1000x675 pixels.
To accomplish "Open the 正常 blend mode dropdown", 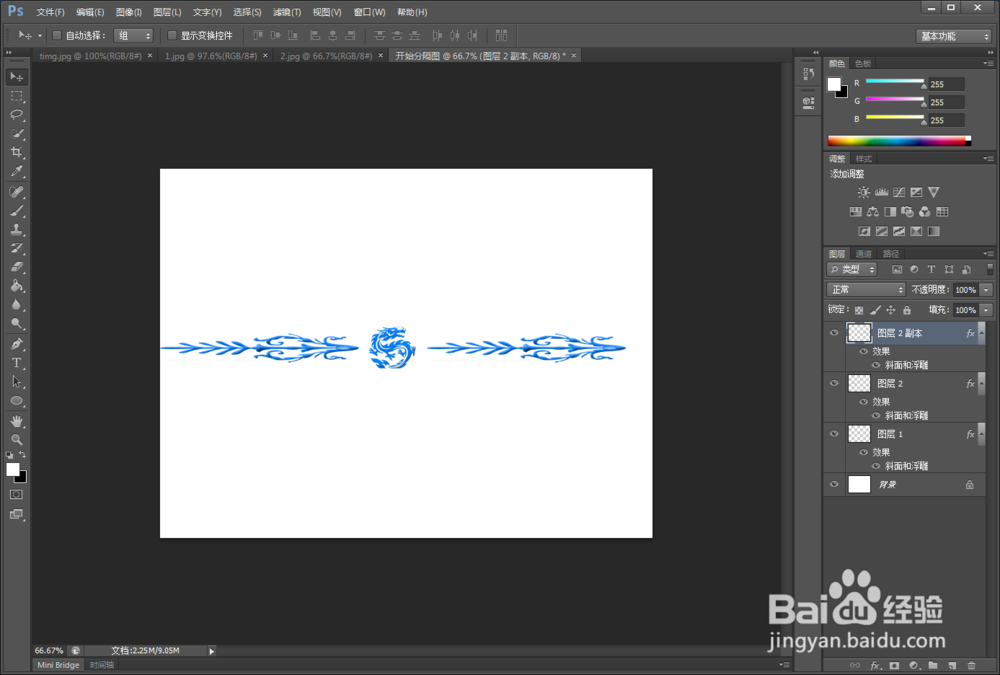I will [x=866, y=290].
